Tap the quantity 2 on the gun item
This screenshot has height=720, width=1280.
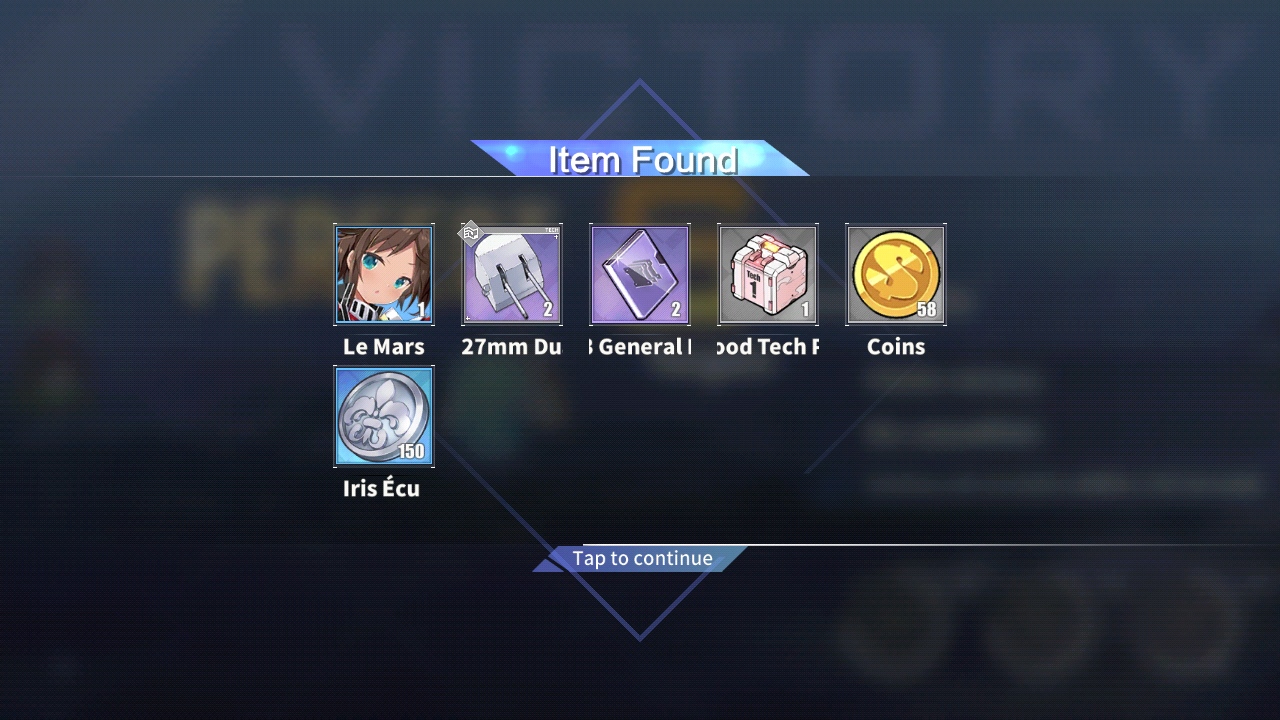point(548,309)
